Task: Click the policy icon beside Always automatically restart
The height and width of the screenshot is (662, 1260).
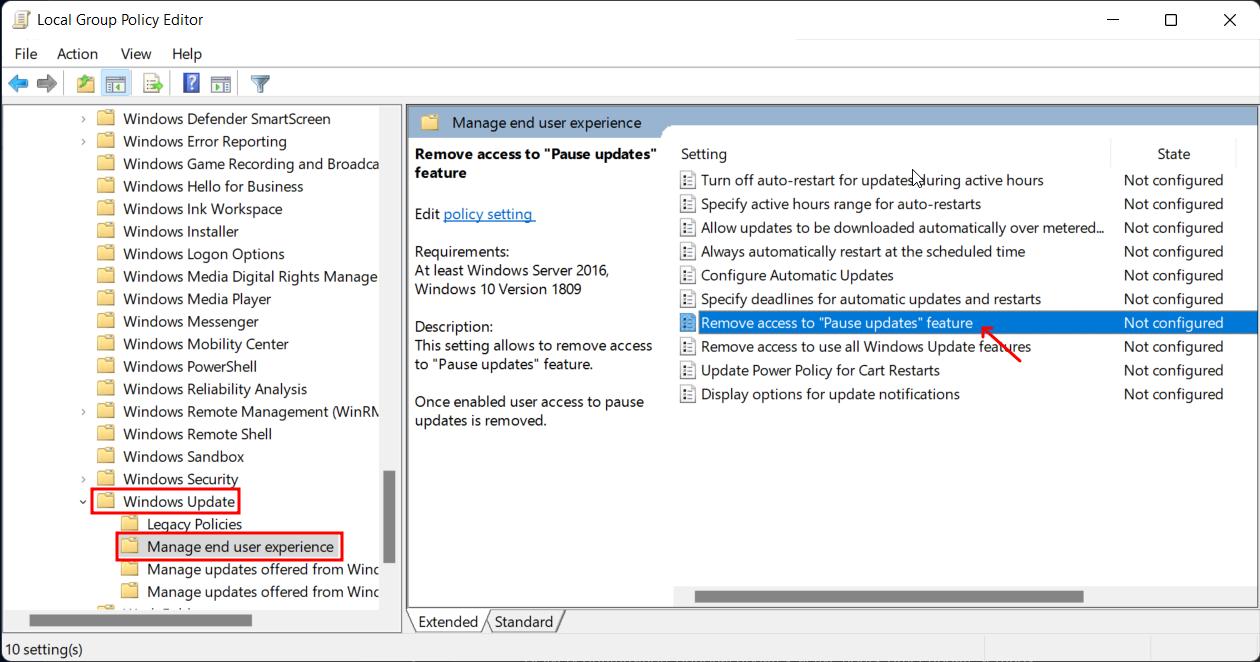Action: click(688, 251)
